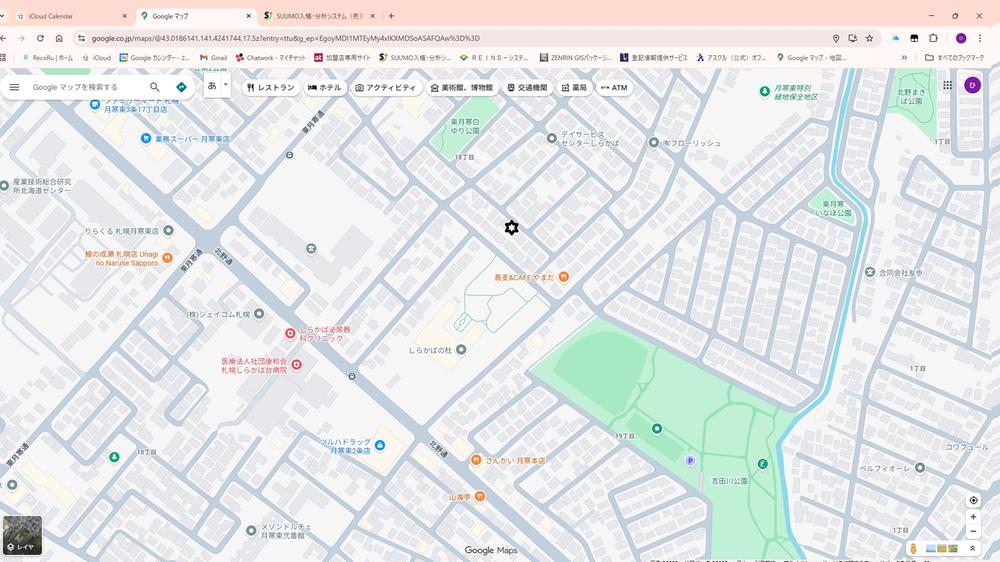Image resolution: width=1000 pixels, height=562 pixels.
Task: Toggle the レイヤ layer view thumbnail
Action: tap(22, 535)
